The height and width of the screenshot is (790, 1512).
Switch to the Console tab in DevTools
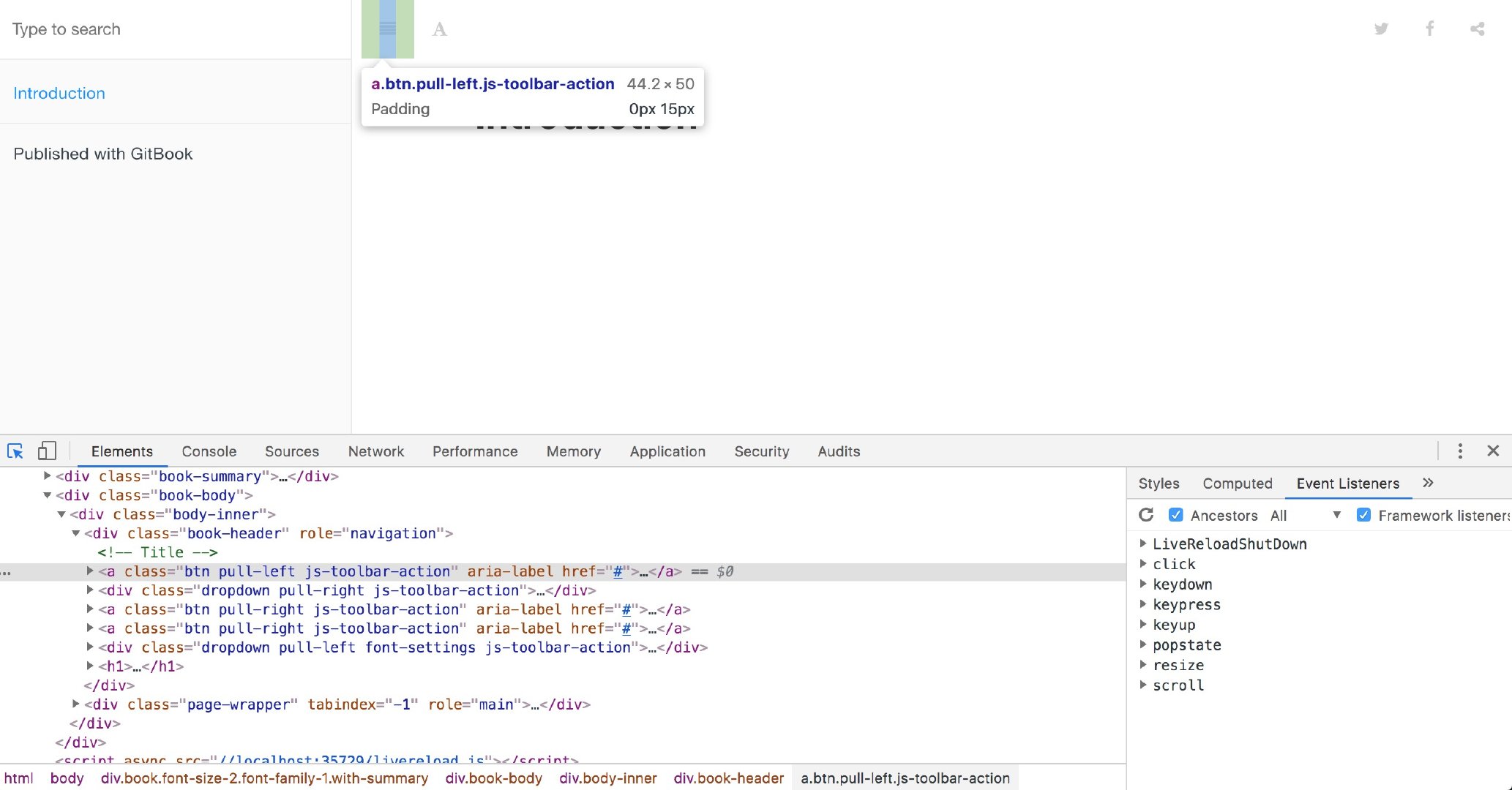(208, 451)
